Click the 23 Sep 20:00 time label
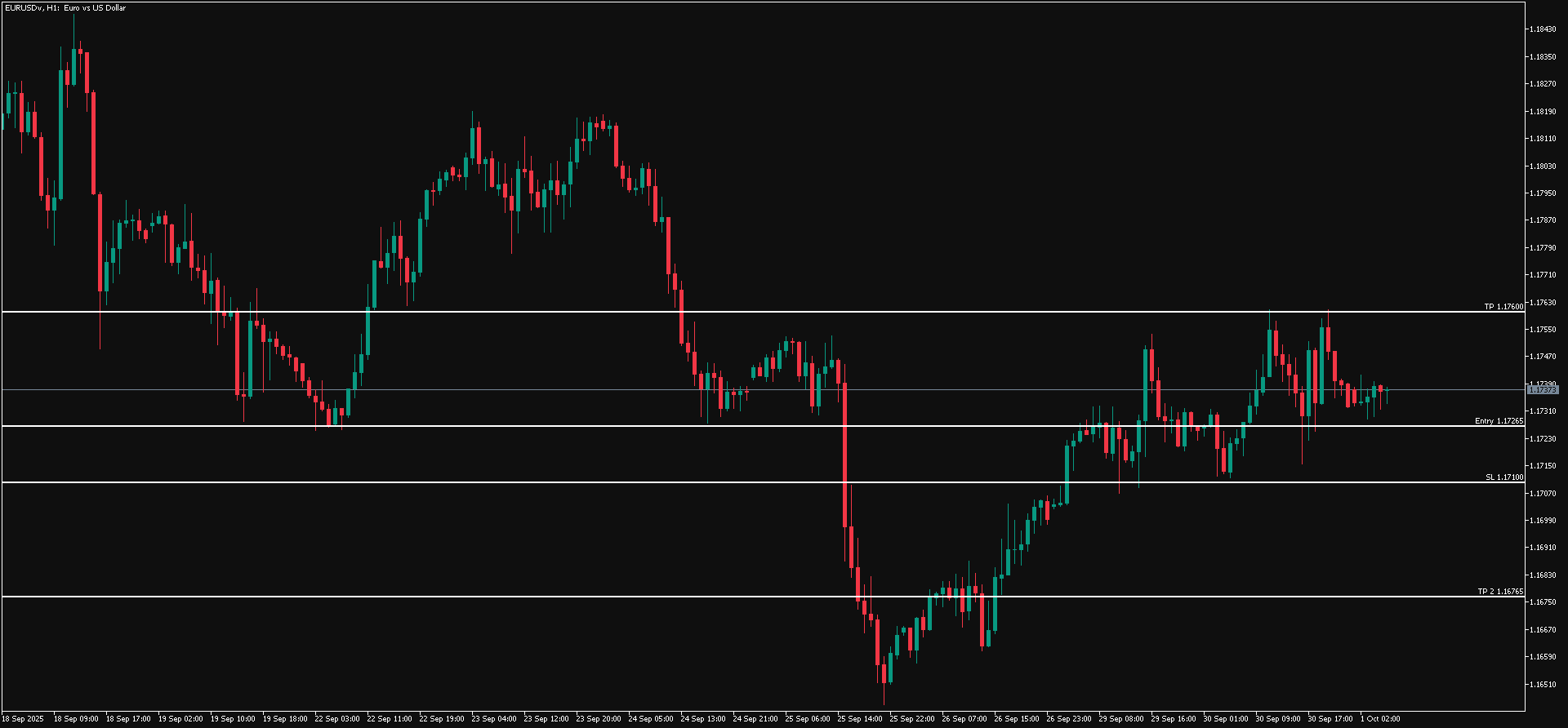The image size is (1568, 728). [599, 719]
